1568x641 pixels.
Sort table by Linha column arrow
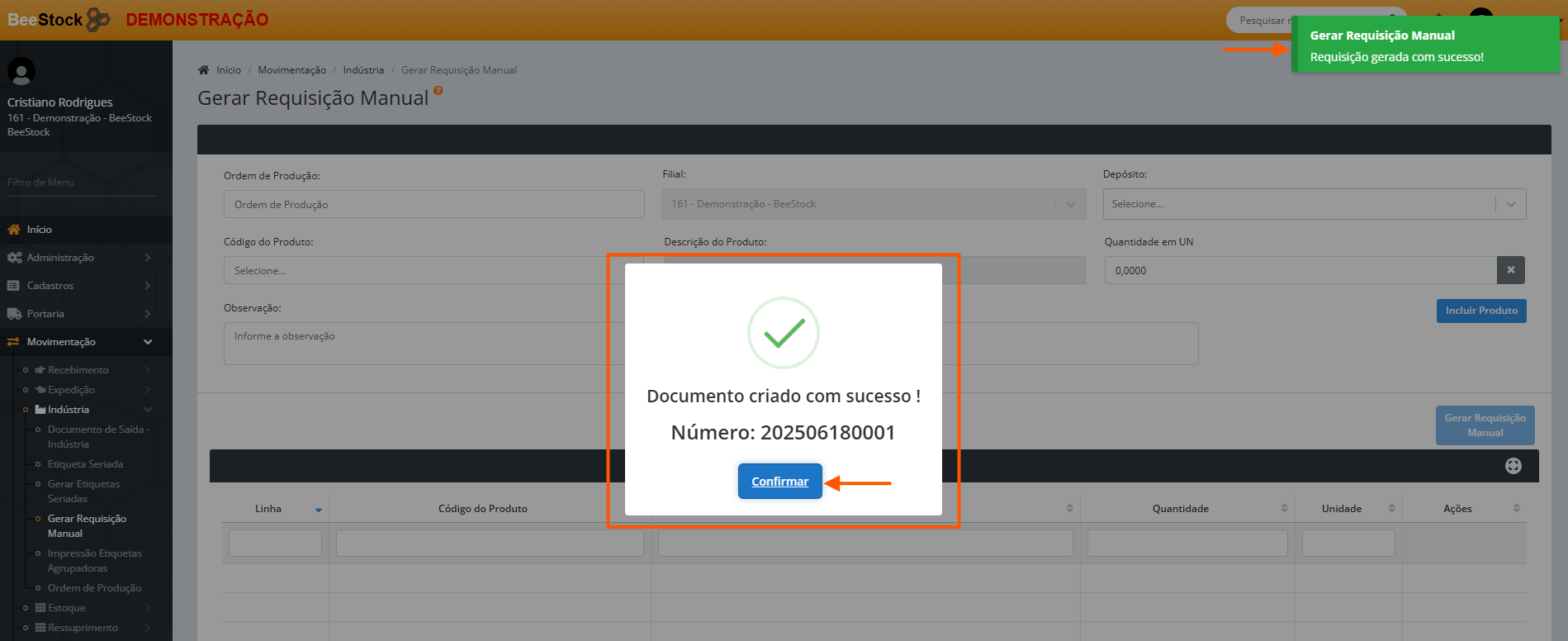click(319, 510)
